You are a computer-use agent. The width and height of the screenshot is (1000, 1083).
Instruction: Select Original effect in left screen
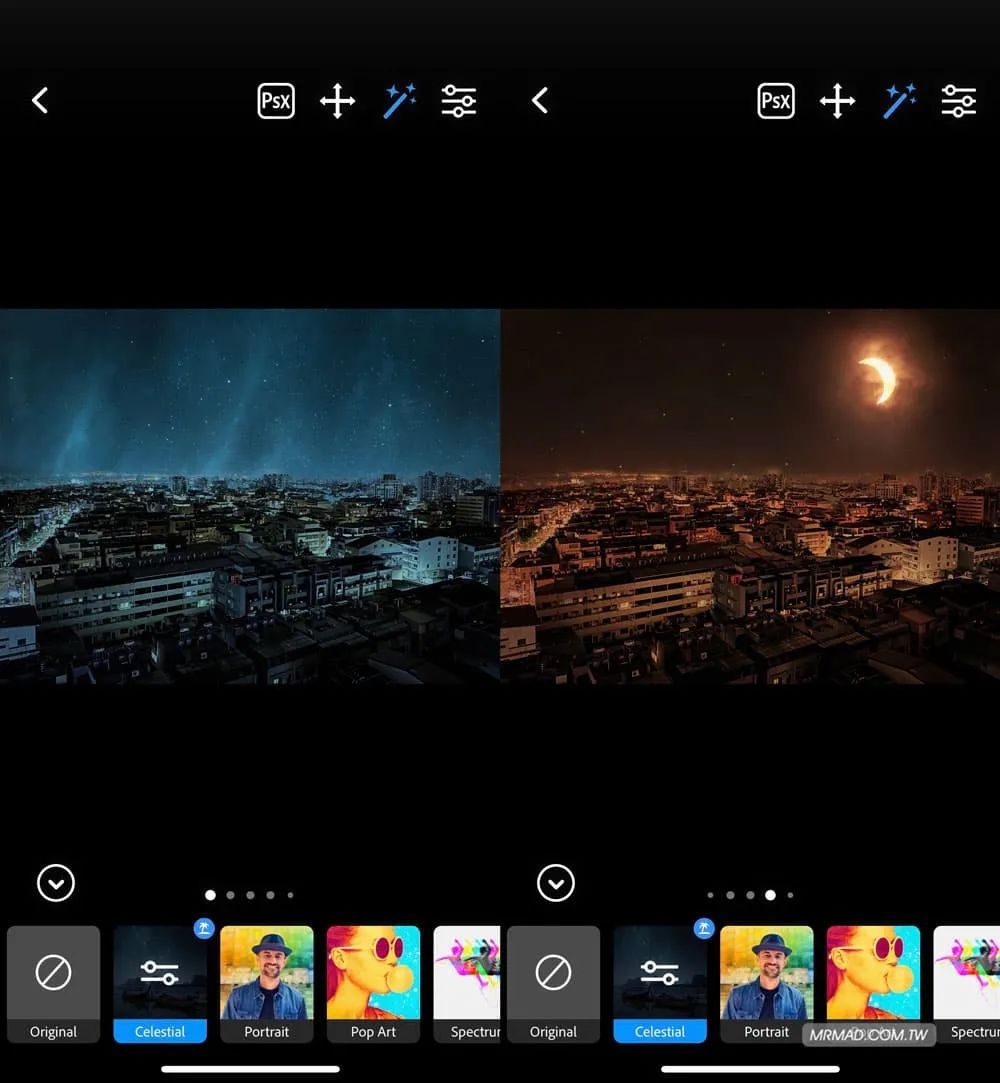coord(53,984)
